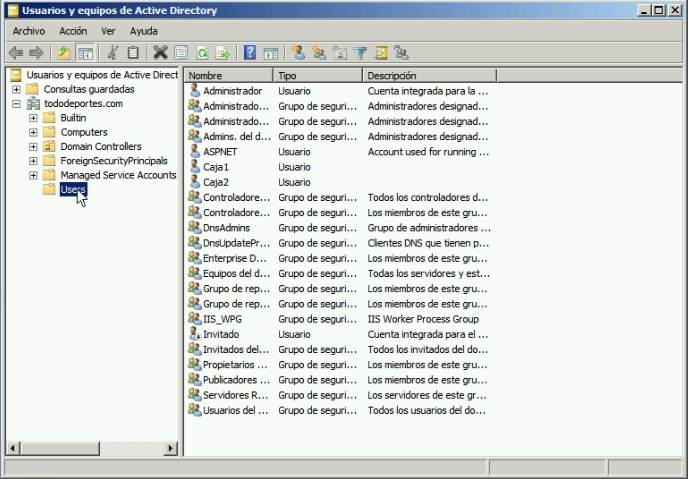Select the Admins. del d... group row
The width and height of the screenshot is (688, 479).
coord(339,136)
